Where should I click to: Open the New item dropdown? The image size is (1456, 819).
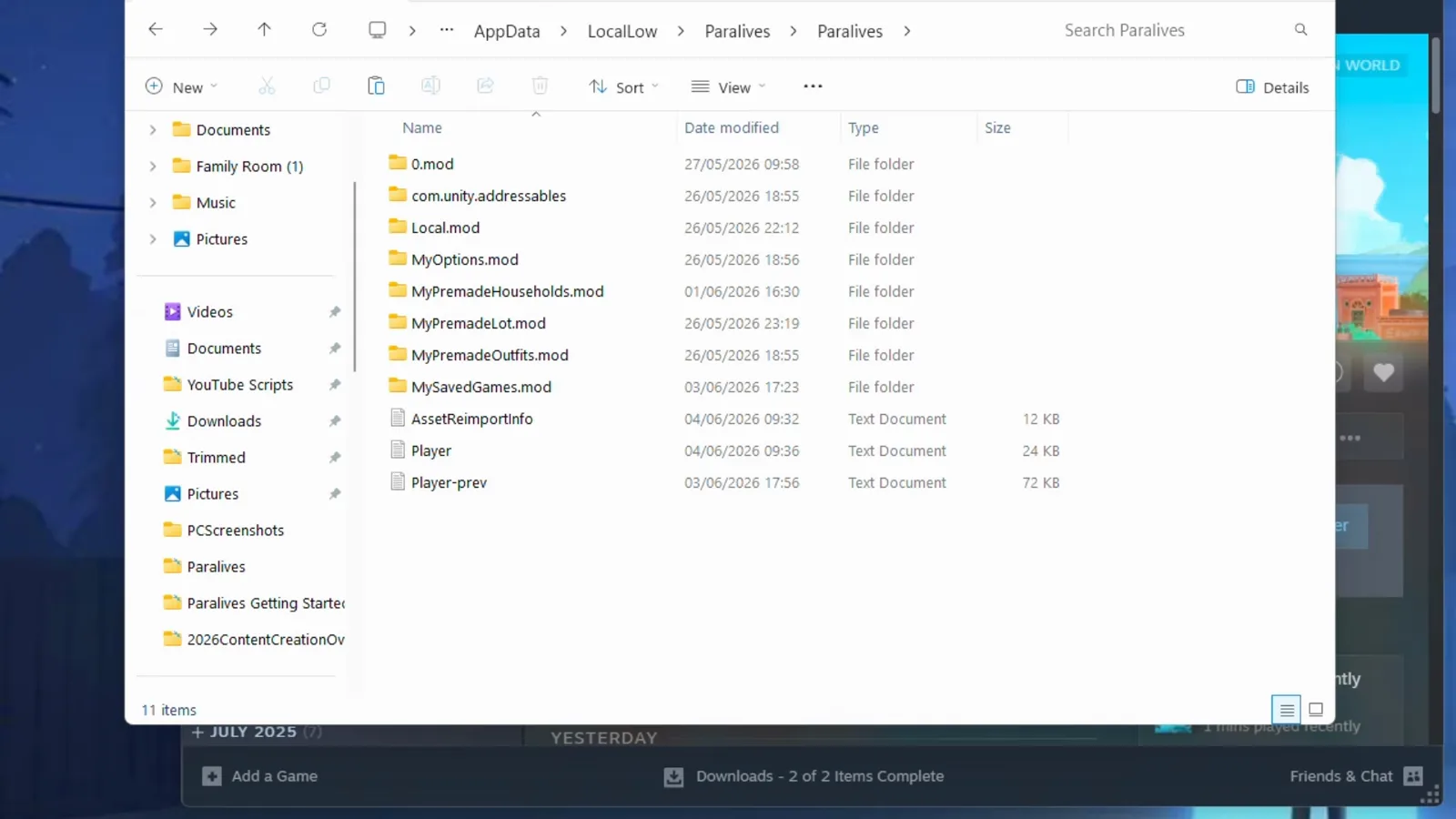pyautogui.click(x=181, y=87)
